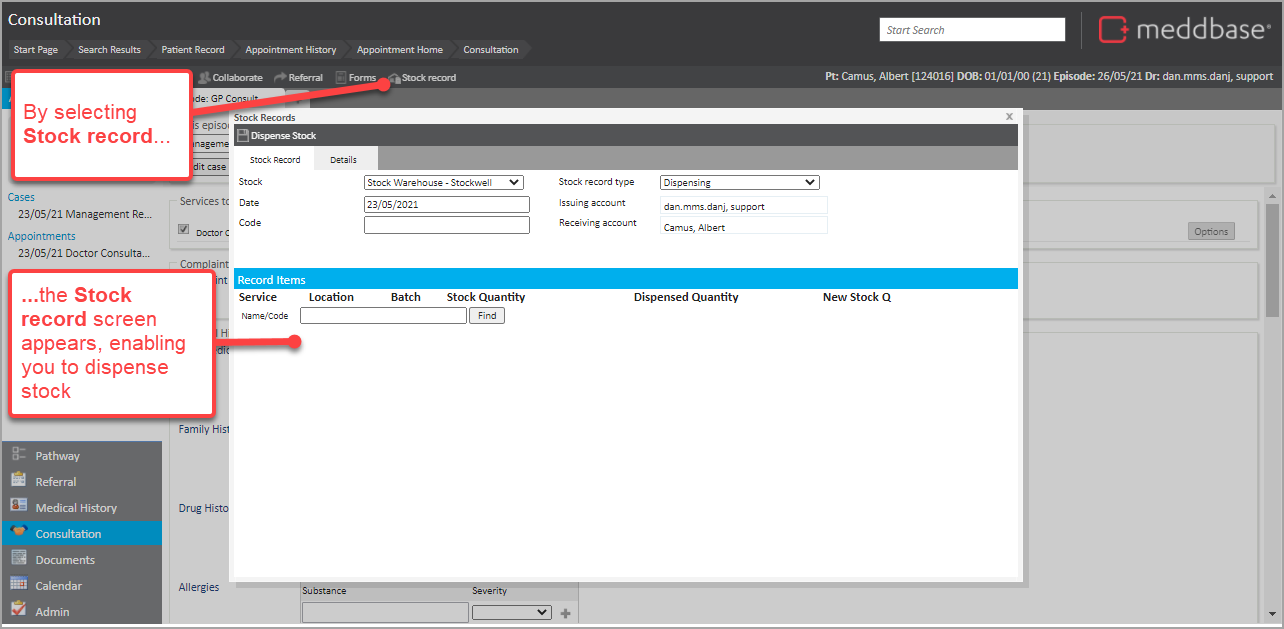Click the page vertical scrollbar thumb
The width and height of the screenshot is (1284, 629).
click(1272, 260)
